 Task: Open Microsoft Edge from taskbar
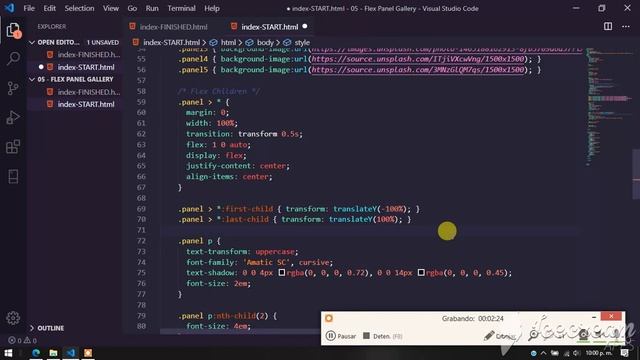[x=36, y=353]
